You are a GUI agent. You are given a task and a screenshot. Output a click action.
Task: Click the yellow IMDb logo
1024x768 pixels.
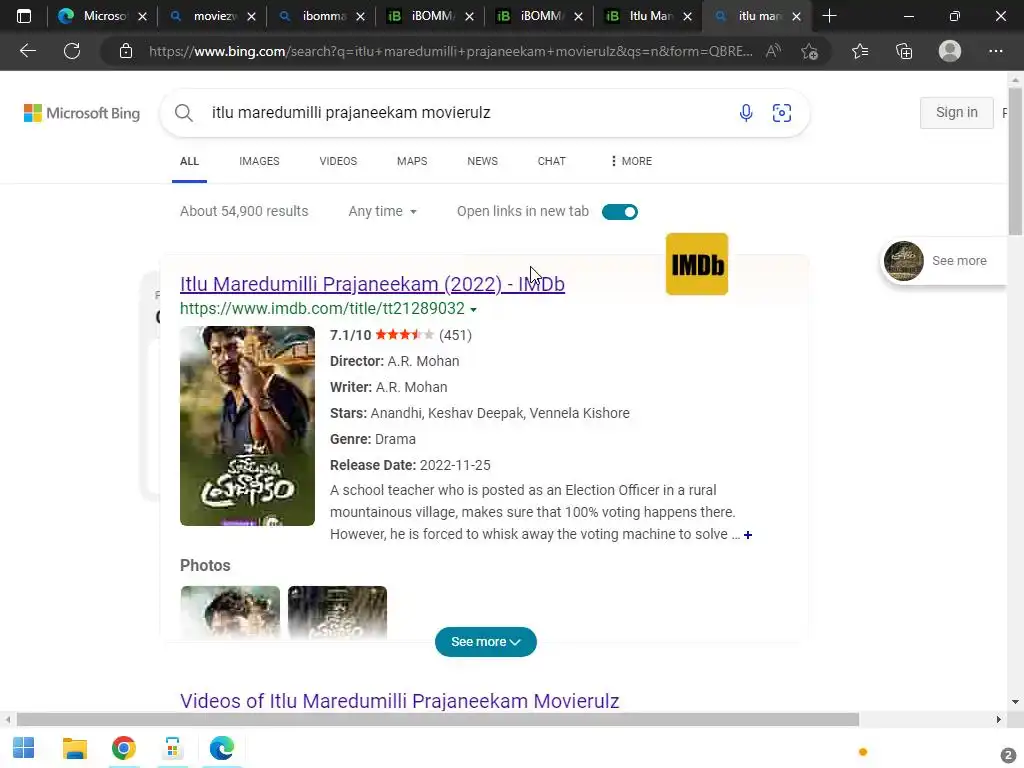[x=697, y=264]
